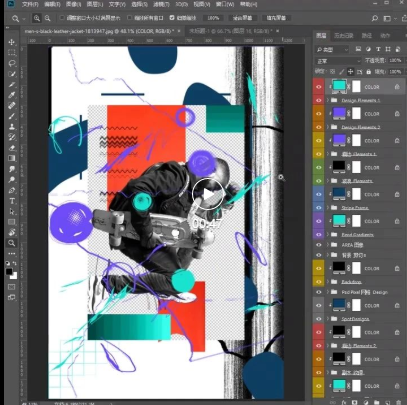Expand the Design Elements 1 group
The height and width of the screenshot is (405, 407).
328,100
